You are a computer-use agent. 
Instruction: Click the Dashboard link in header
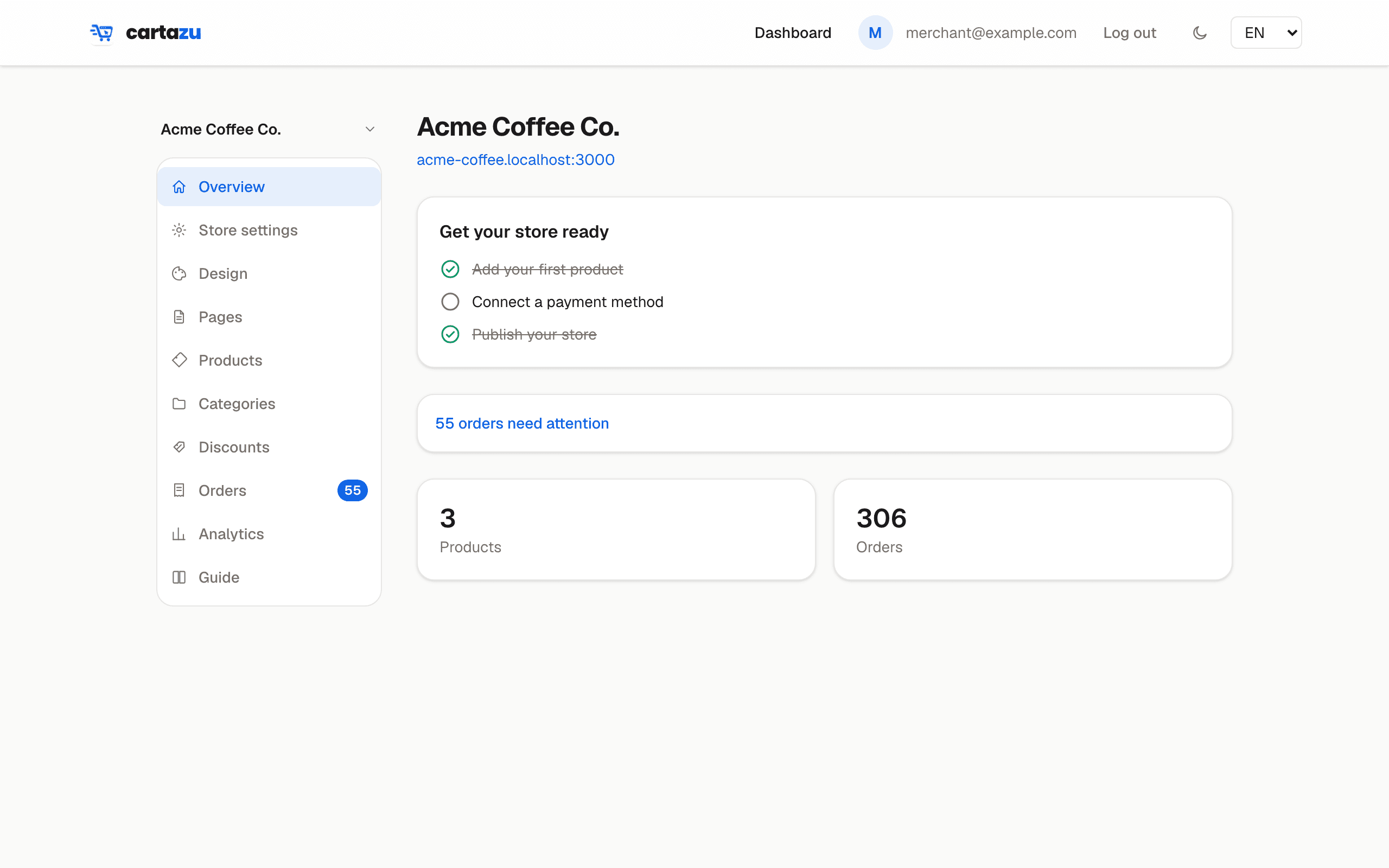(x=793, y=33)
